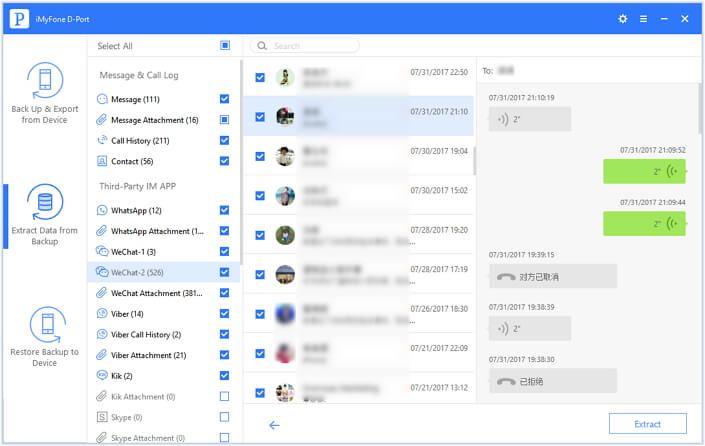The height and width of the screenshot is (446, 705).
Task: Uncheck conversation dated 07/31/2017 22:50
Action: [x=260, y=77]
